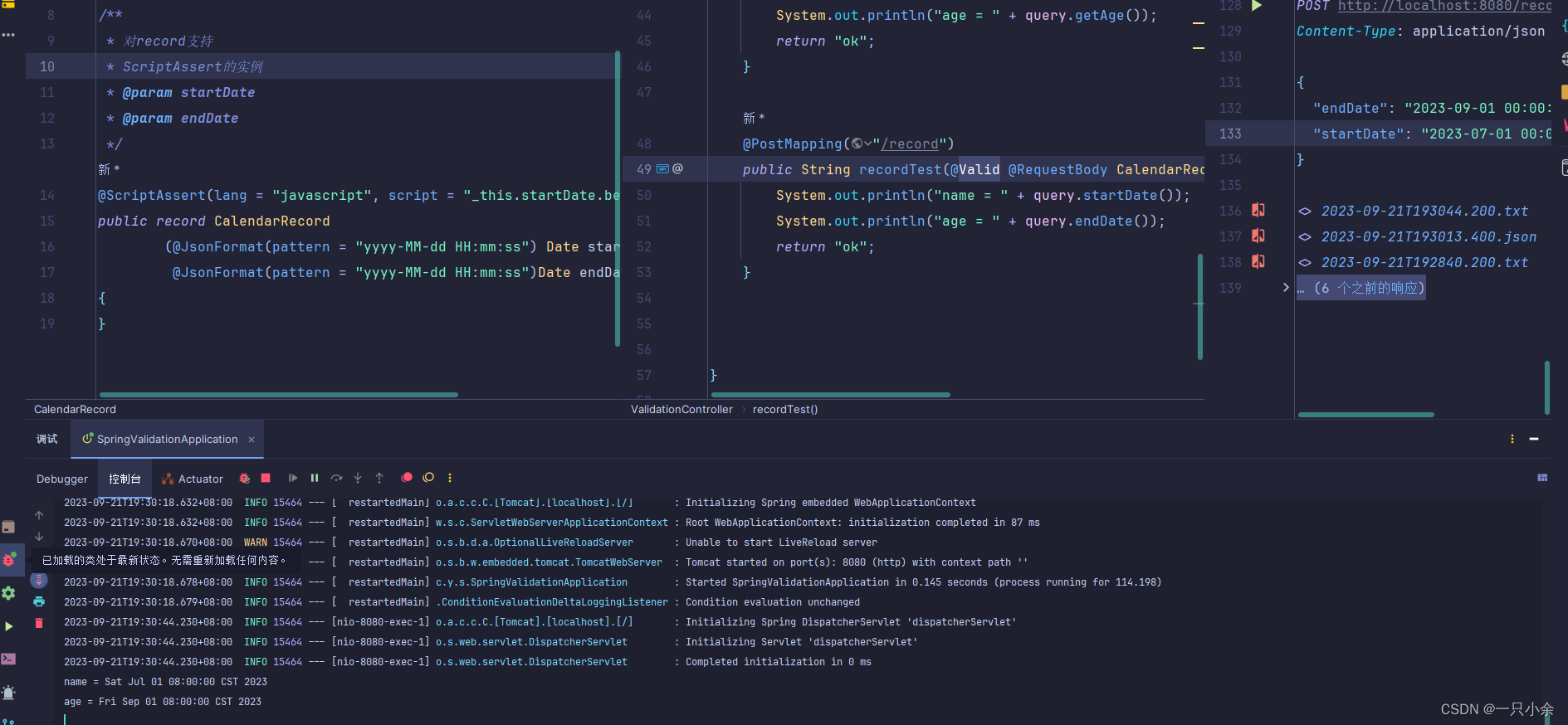Viewport: 1568px width, 725px height.
Task: Click the 调试 tool window label
Action: coord(47,439)
